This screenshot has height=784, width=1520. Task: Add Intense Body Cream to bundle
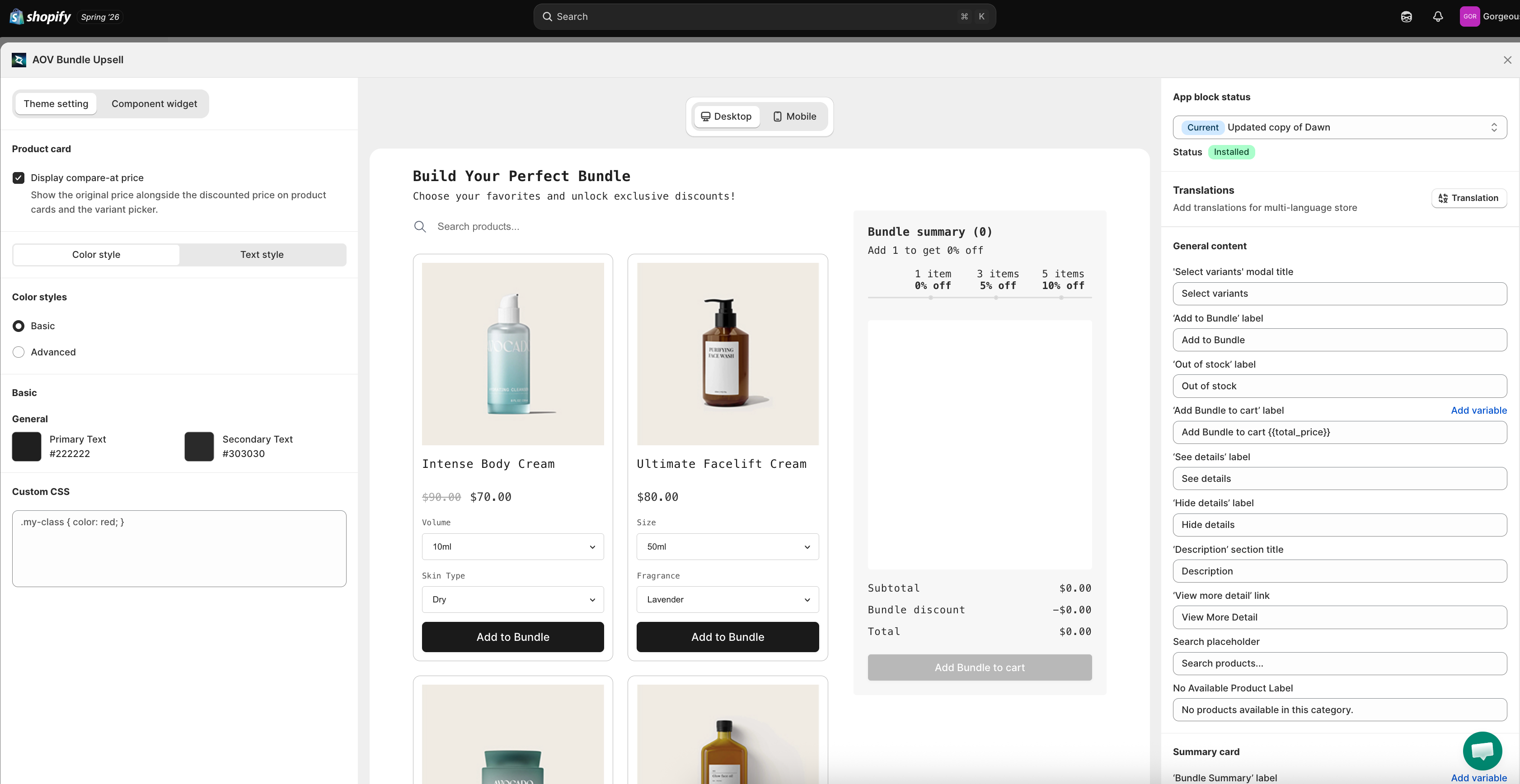pos(513,637)
